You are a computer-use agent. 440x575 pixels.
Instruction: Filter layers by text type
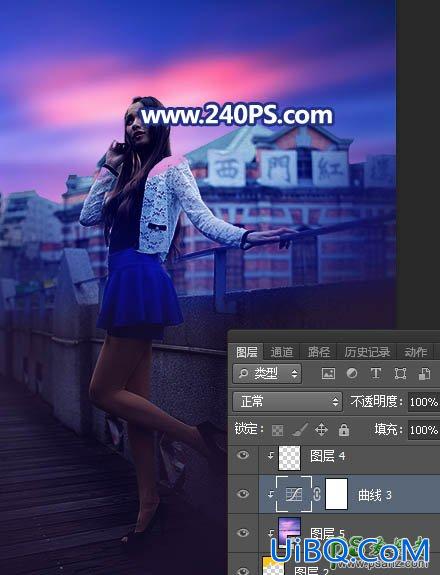(x=376, y=374)
